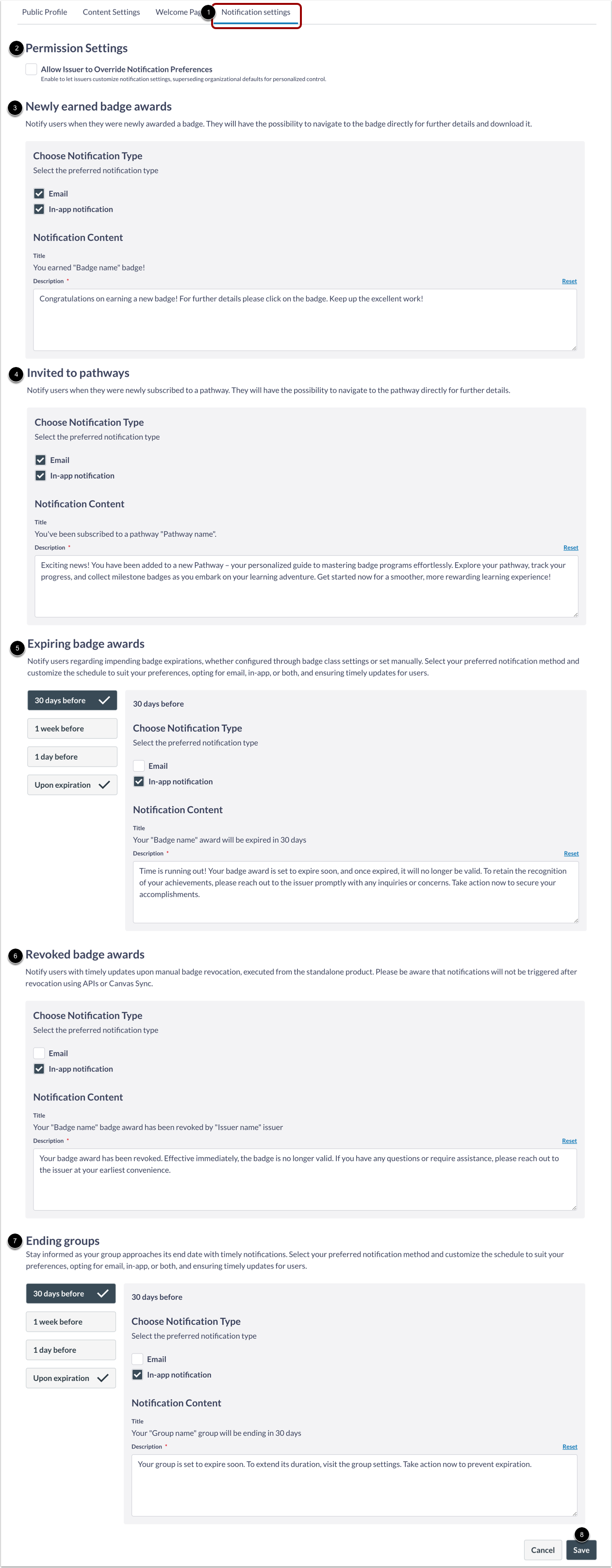Check Email notification under Revoked badge awards

pos(39,1052)
